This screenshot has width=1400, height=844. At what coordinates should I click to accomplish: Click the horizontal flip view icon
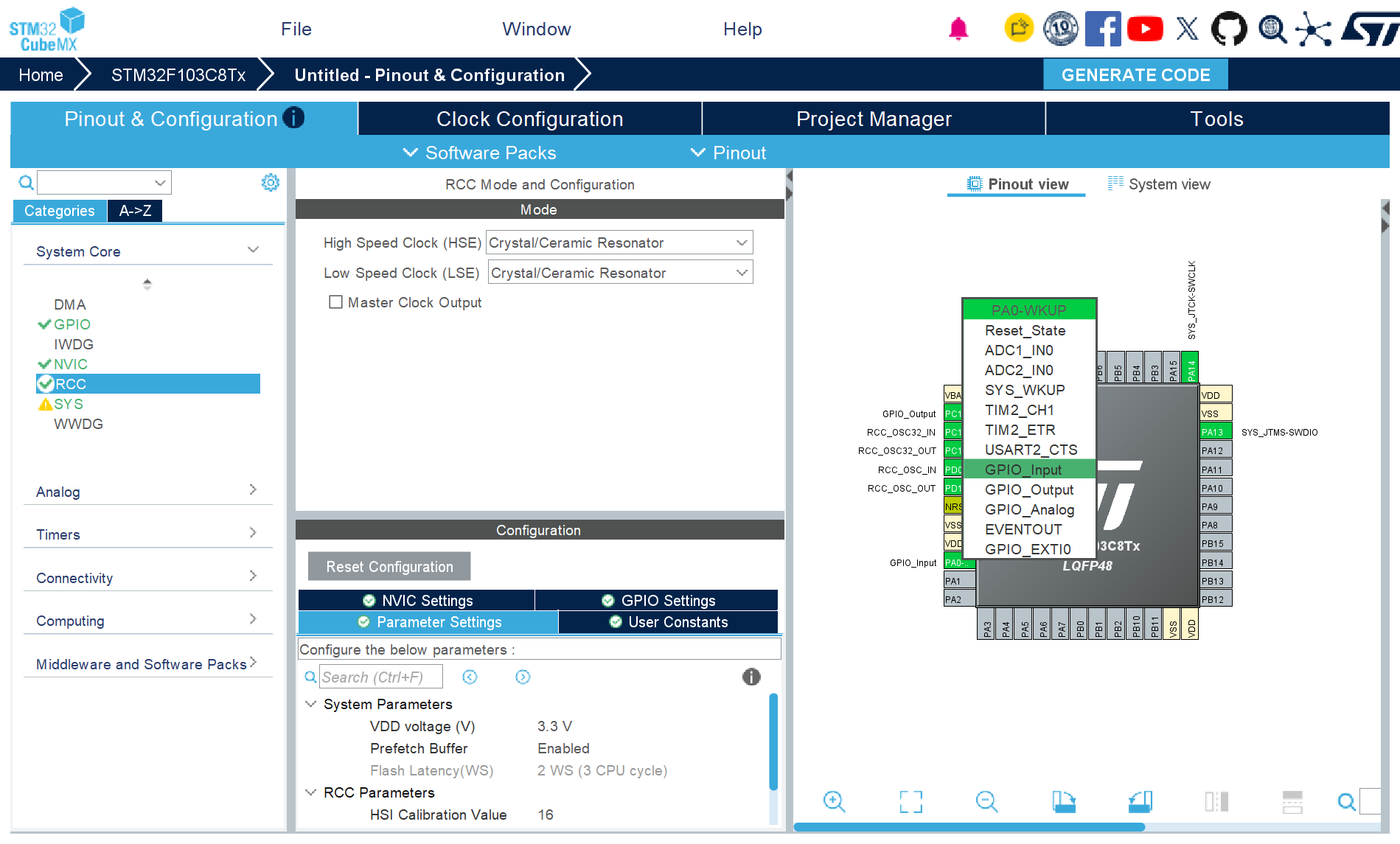tap(1216, 801)
